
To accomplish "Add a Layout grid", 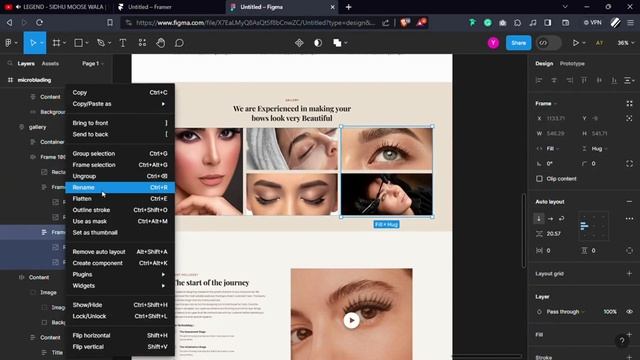I will pyautogui.click(x=629, y=274).
